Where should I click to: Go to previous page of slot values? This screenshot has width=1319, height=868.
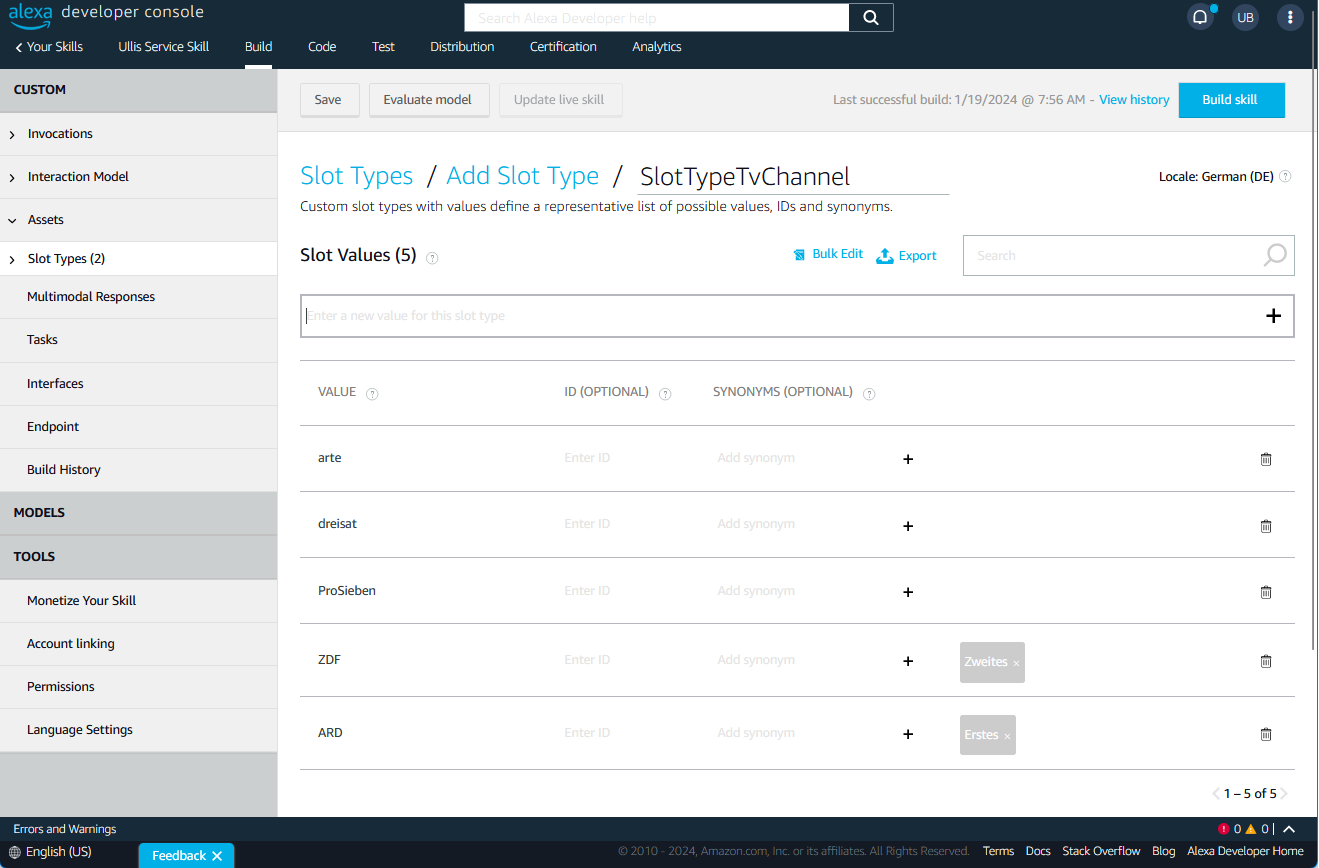1215,794
